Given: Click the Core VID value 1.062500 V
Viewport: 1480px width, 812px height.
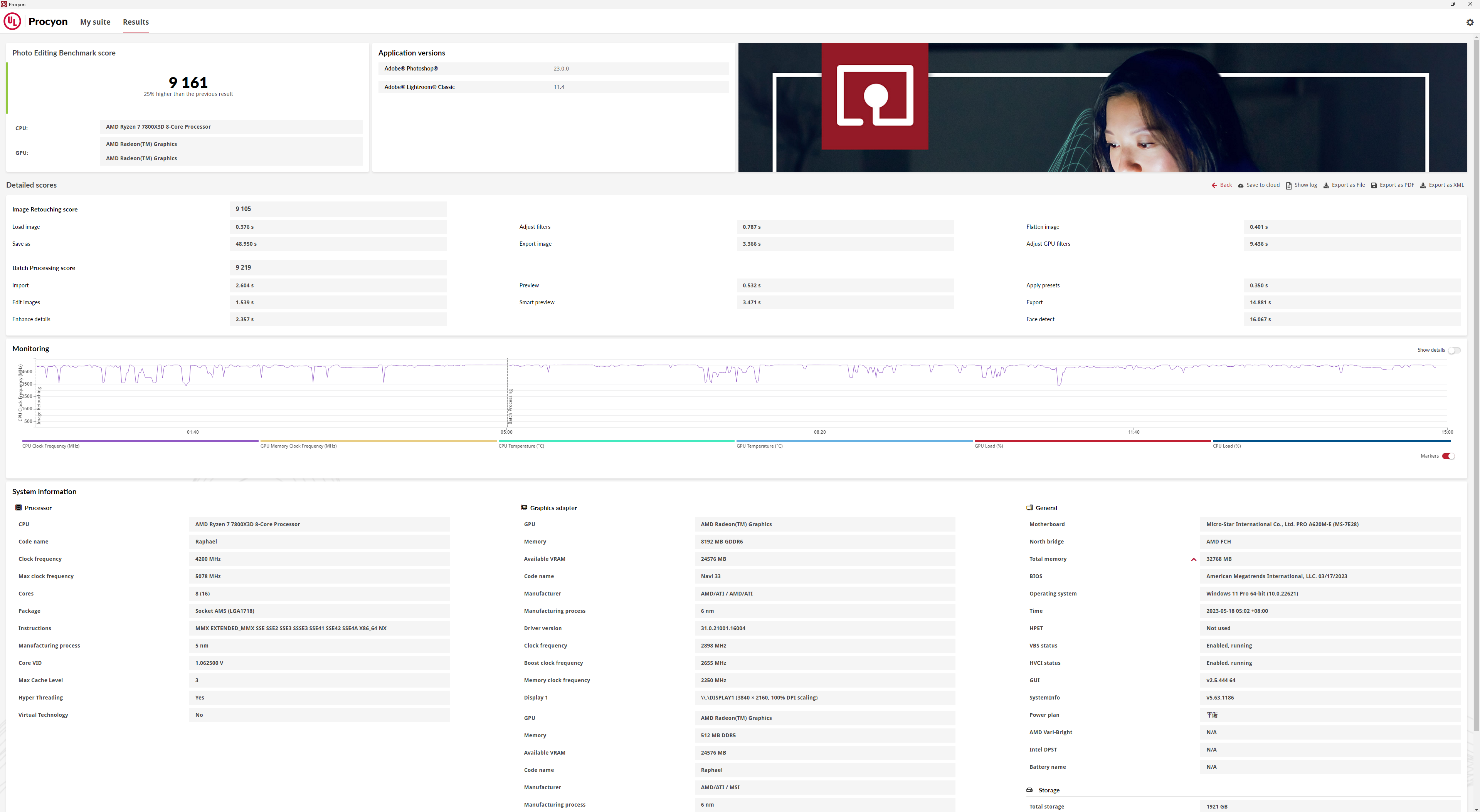Looking at the screenshot, I should click(x=320, y=663).
